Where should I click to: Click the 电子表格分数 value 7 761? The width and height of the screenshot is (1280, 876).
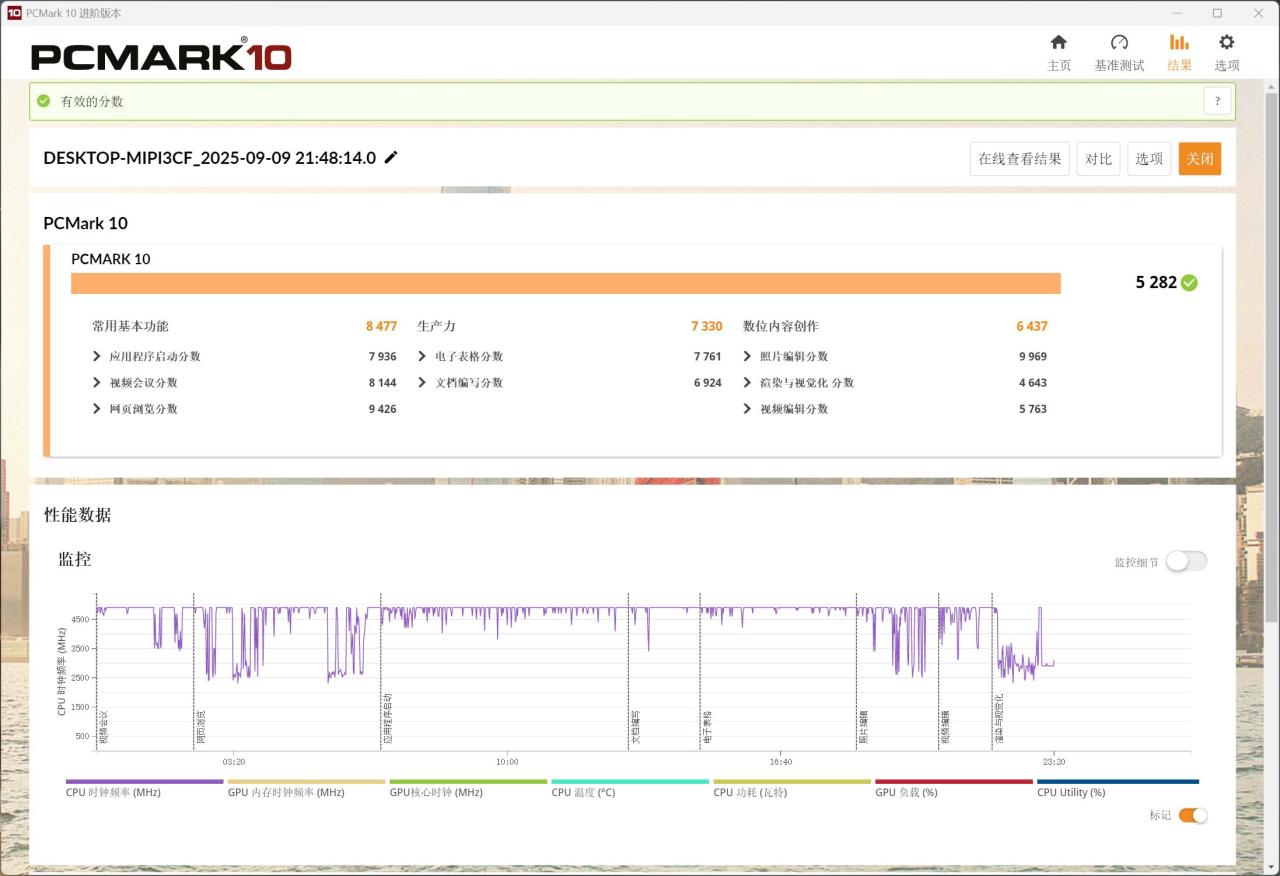pyautogui.click(x=707, y=356)
